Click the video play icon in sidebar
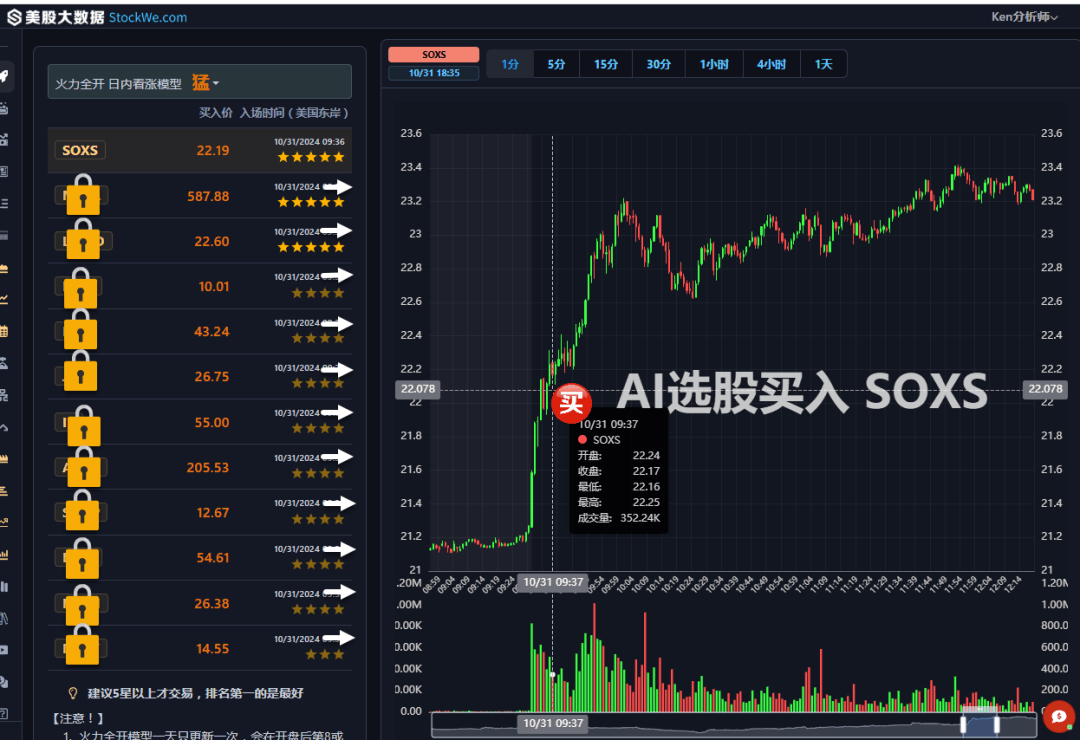Viewport: 1080px width, 740px height. click(x=3, y=650)
